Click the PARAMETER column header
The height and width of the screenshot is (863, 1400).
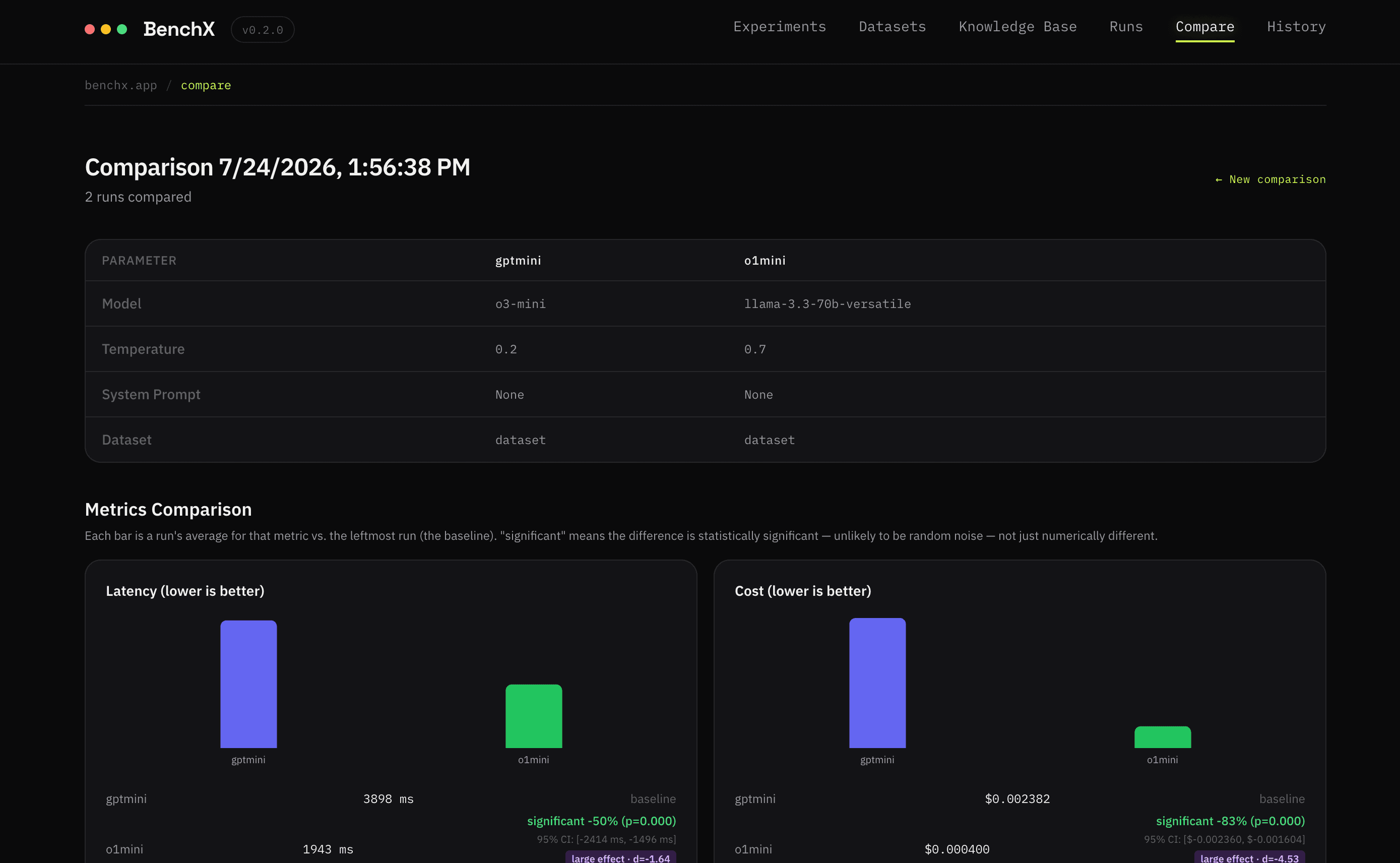(x=139, y=260)
